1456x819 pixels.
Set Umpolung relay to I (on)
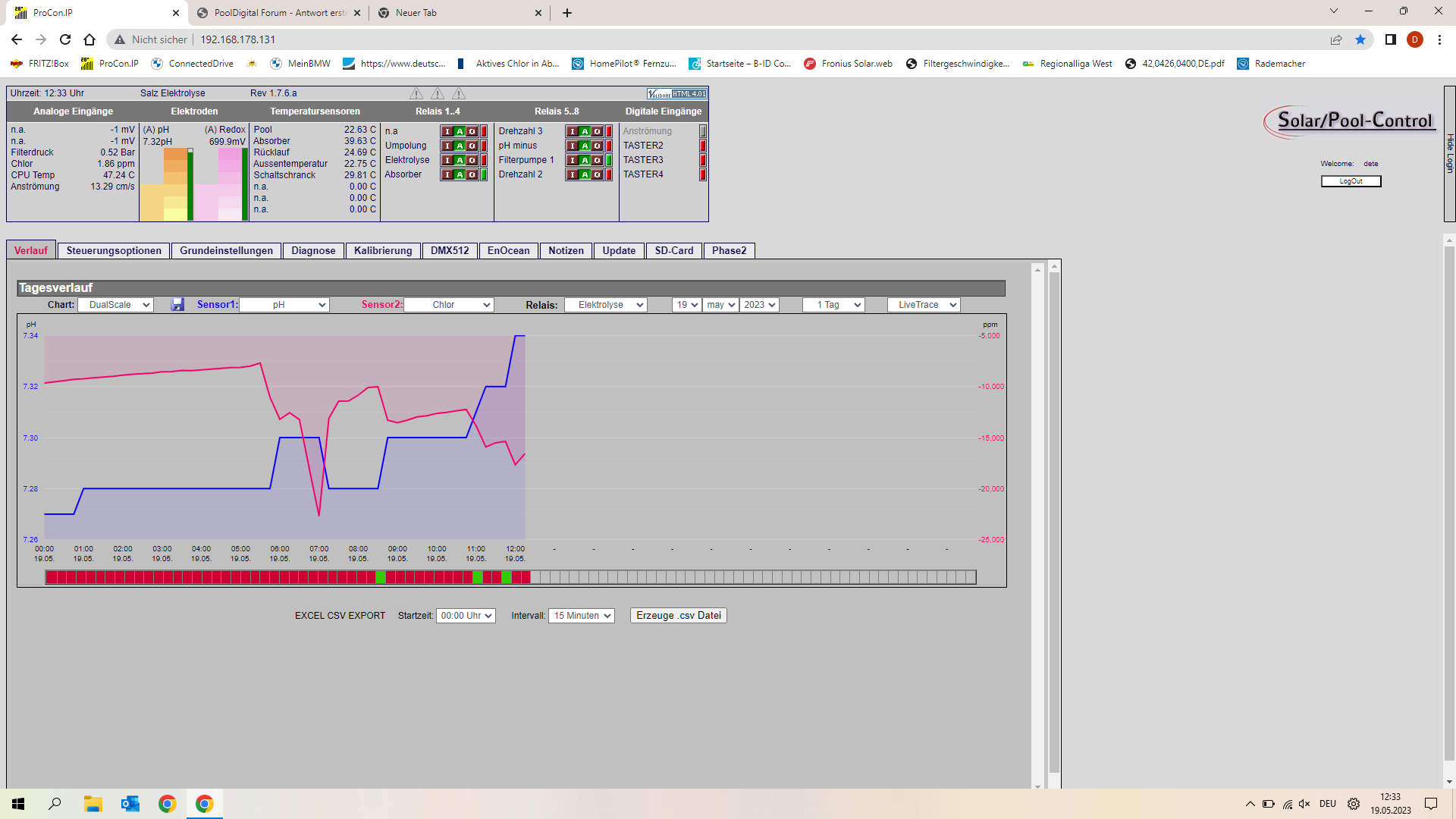[x=447, y=146]
